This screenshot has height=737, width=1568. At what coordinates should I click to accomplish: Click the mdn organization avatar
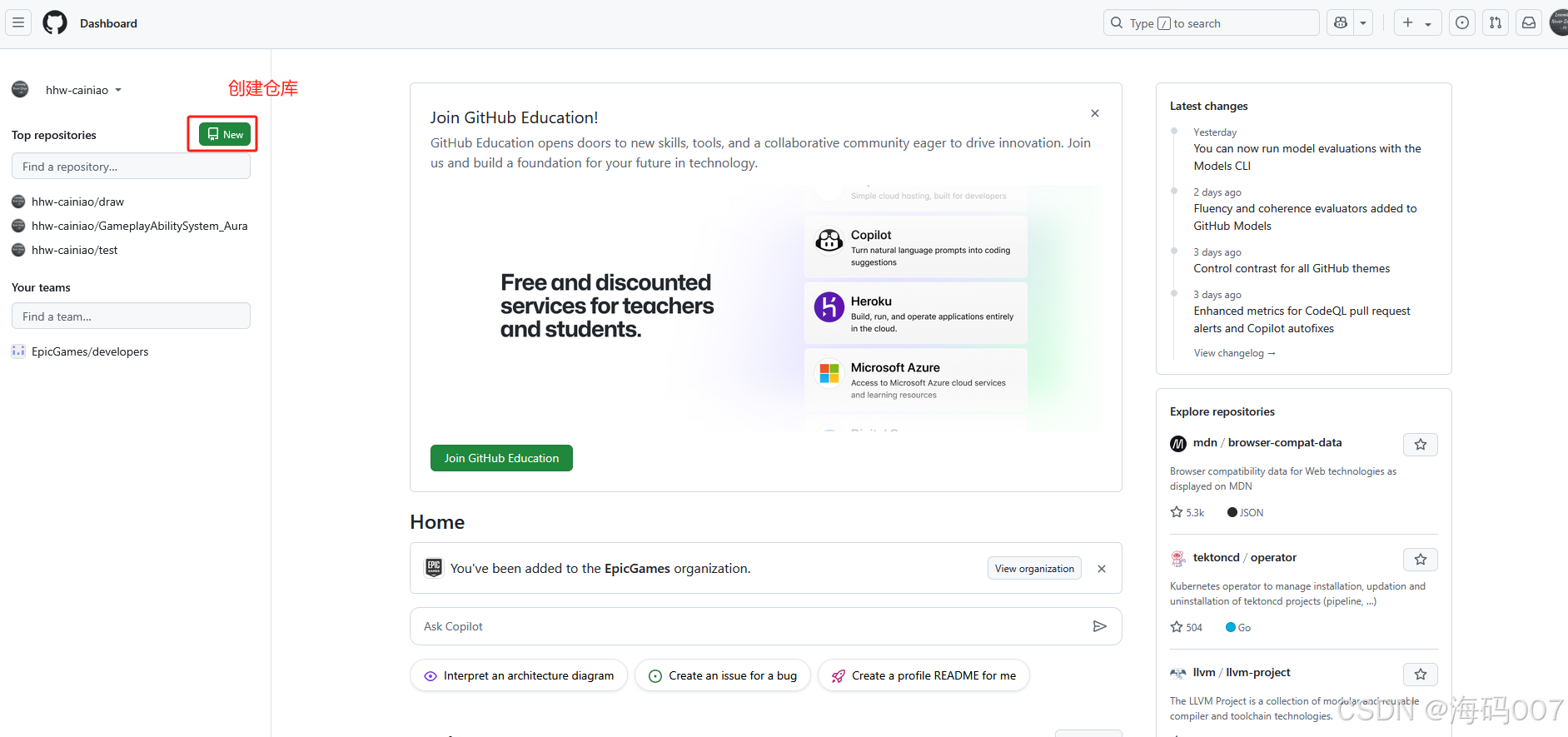coord(1178,444)
